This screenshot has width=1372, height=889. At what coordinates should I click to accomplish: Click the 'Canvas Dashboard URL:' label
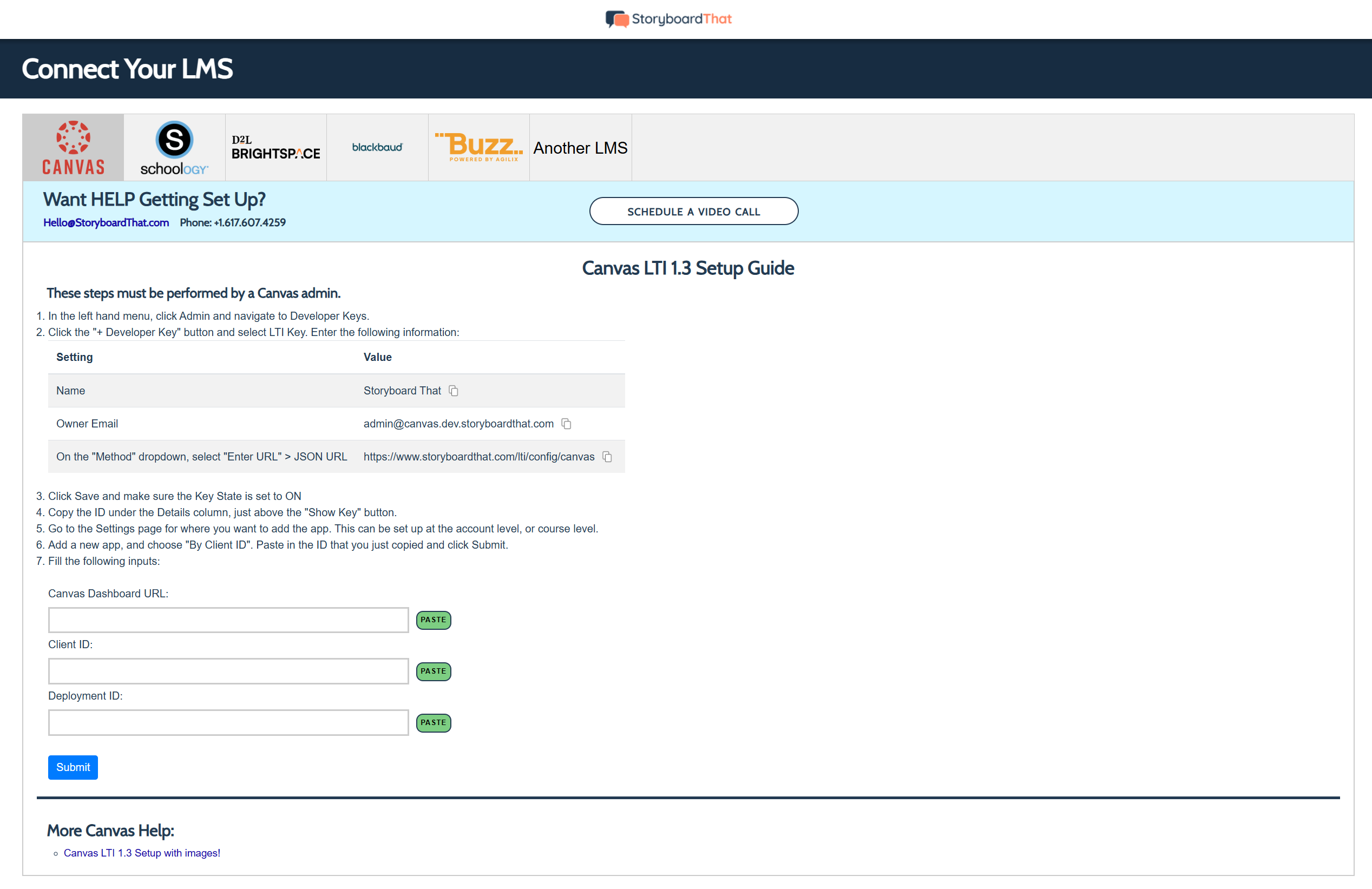(x=108, y=594)
